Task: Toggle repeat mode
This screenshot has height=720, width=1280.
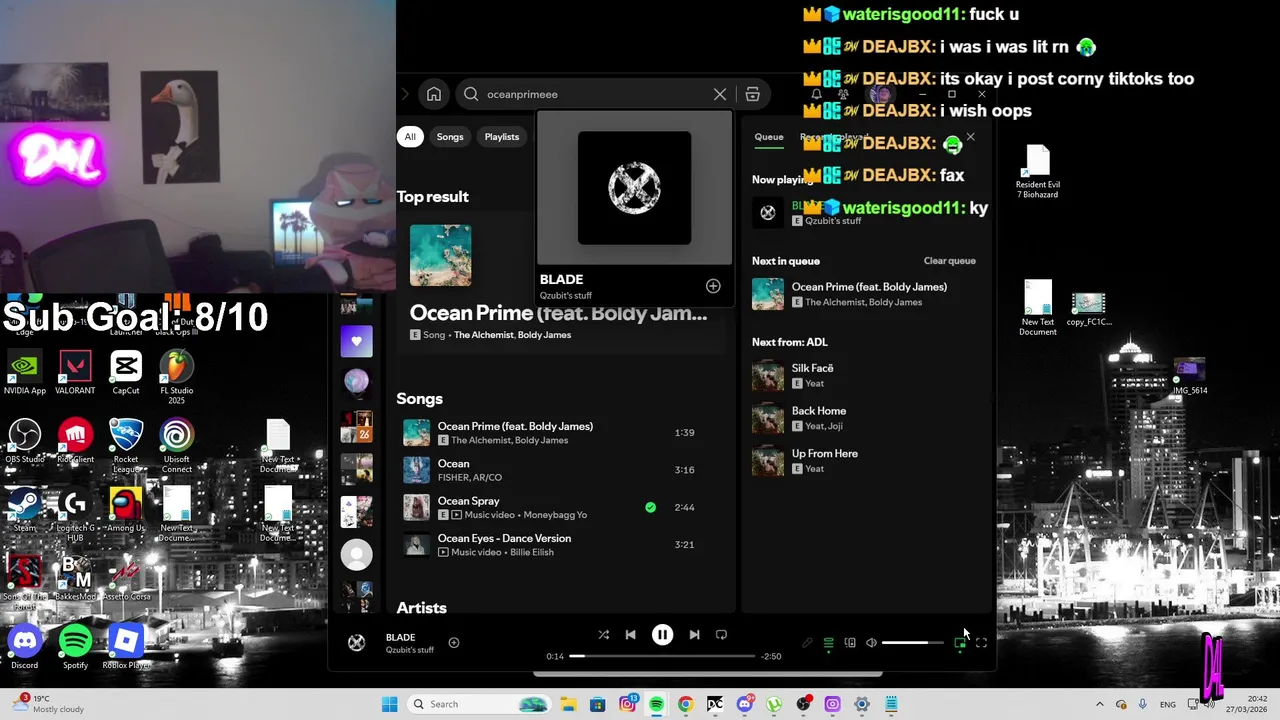Action: (721, 635)
